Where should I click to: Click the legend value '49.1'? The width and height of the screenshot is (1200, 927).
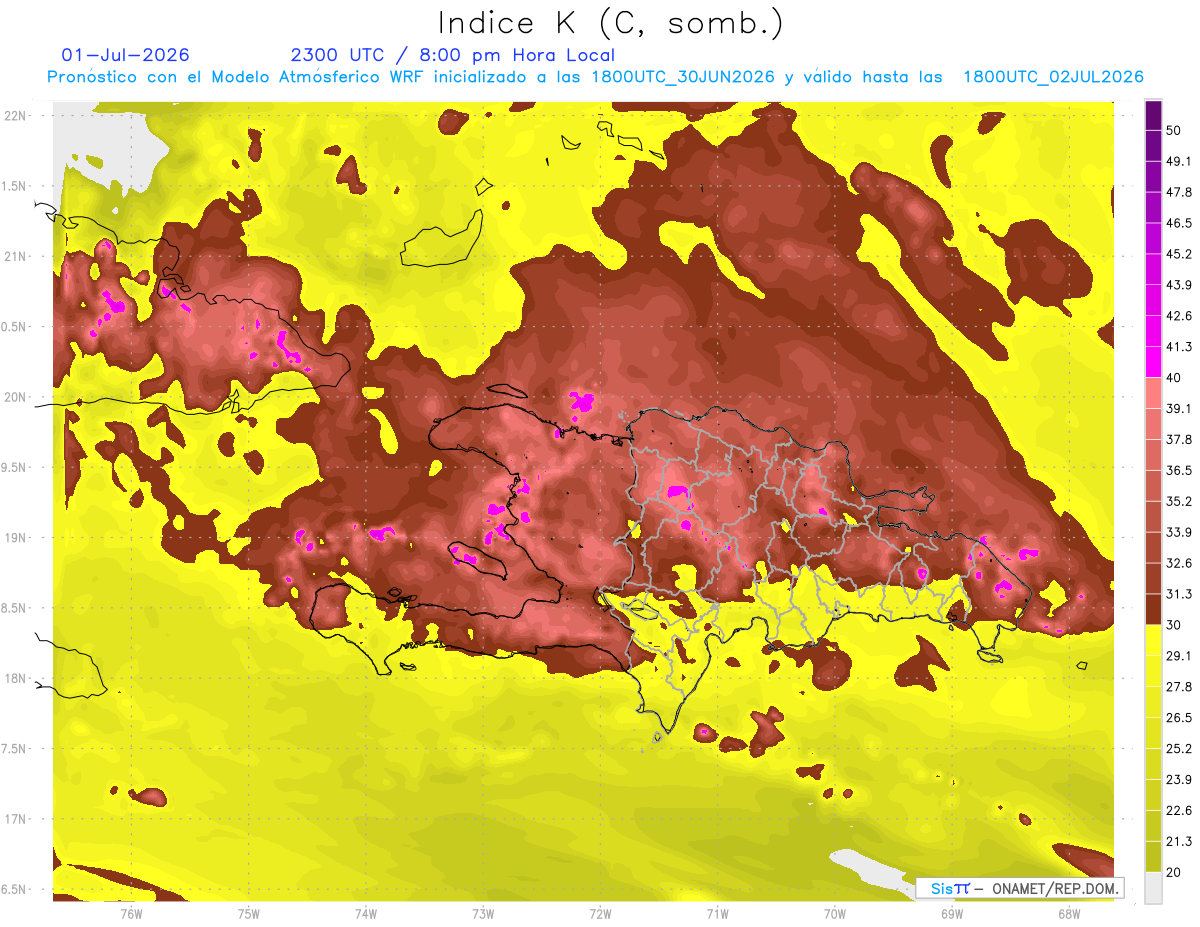1177,161
